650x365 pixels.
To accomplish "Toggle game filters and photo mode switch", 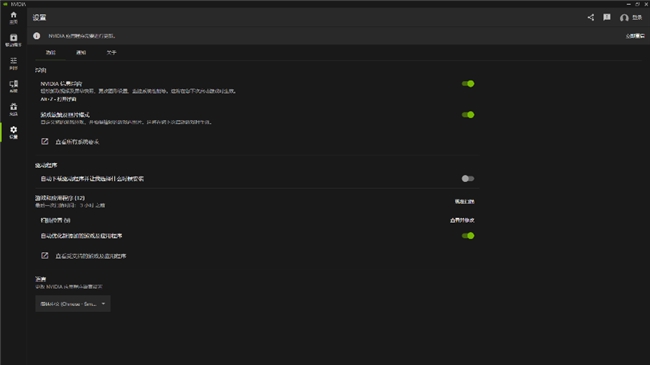I will pyautogui.click(x=468, y=114).
